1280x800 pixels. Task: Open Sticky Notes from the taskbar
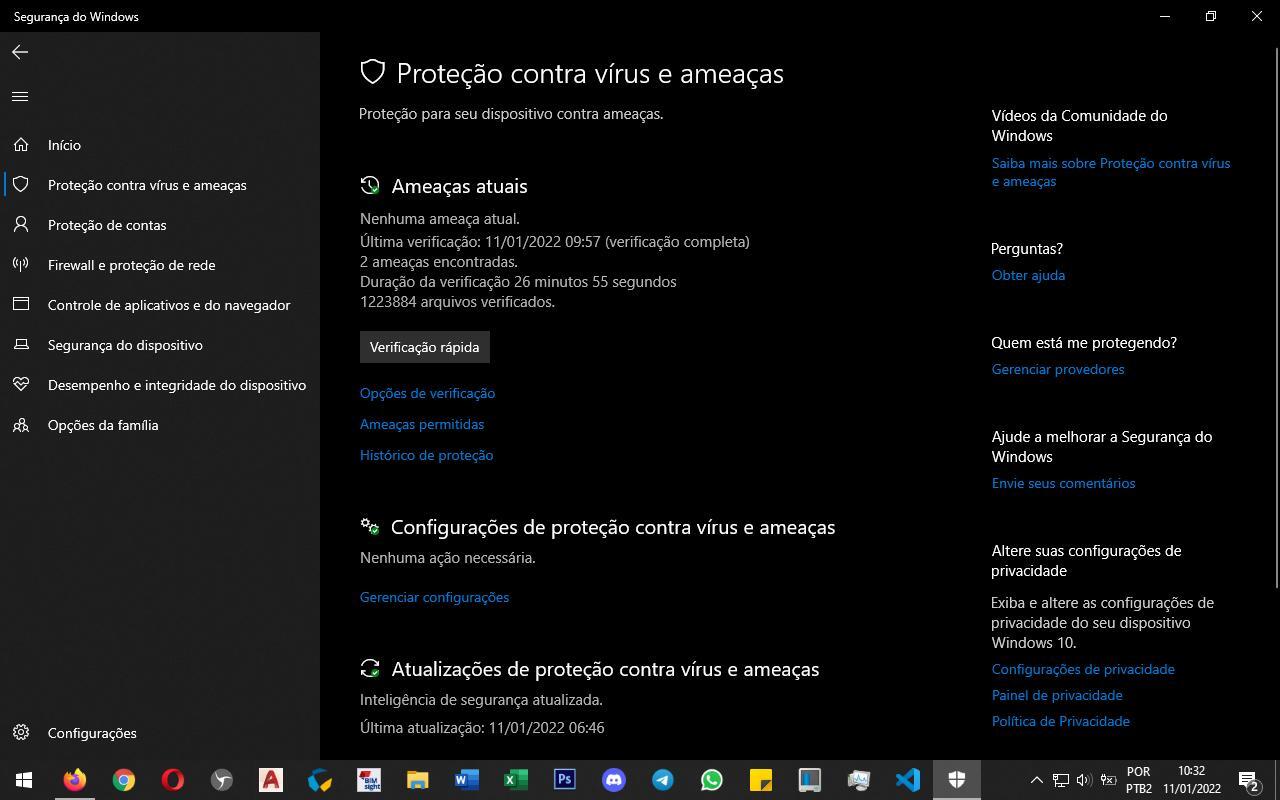[760, 780]
